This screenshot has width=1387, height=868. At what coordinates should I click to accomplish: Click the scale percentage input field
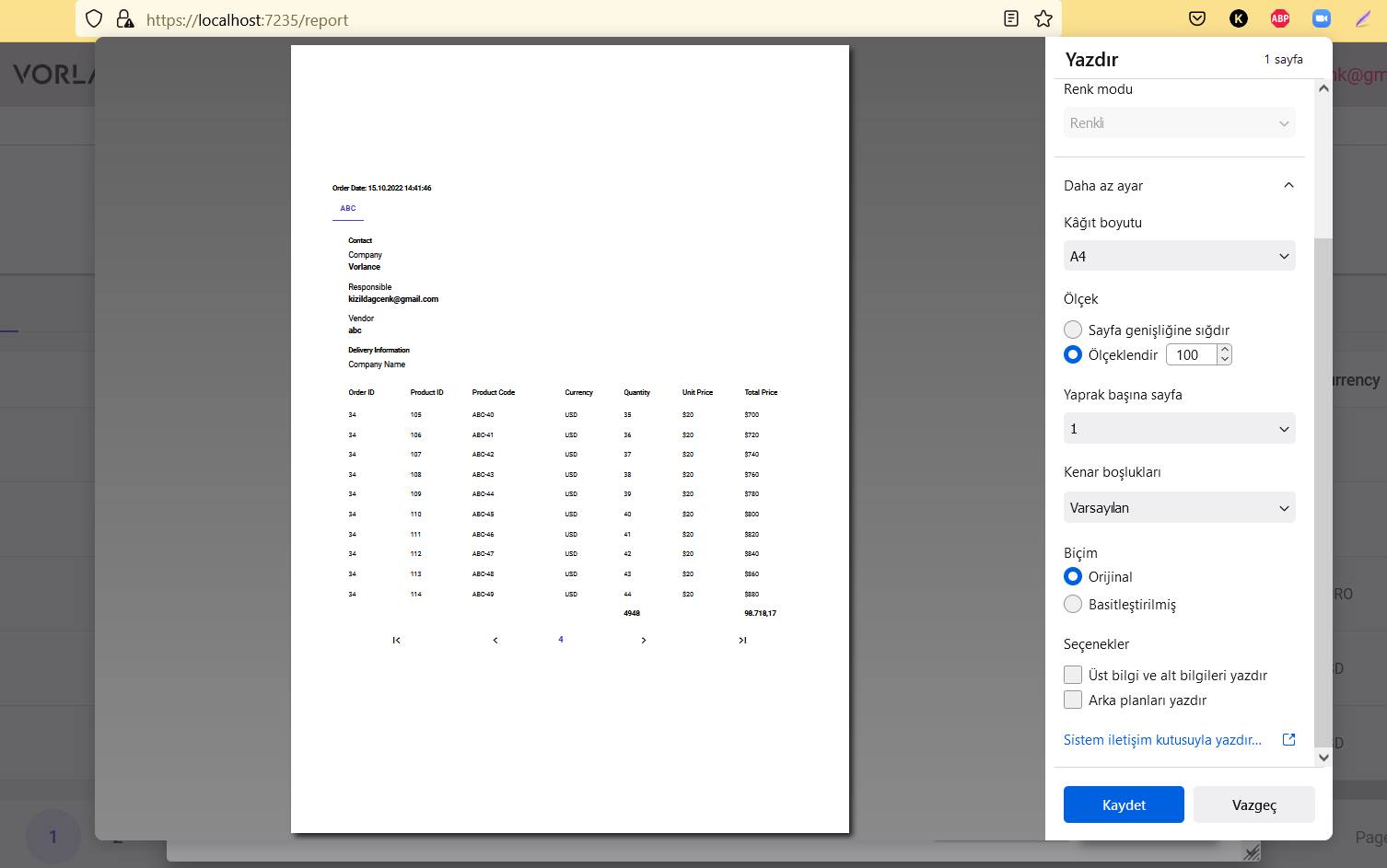coord(1192,354)
